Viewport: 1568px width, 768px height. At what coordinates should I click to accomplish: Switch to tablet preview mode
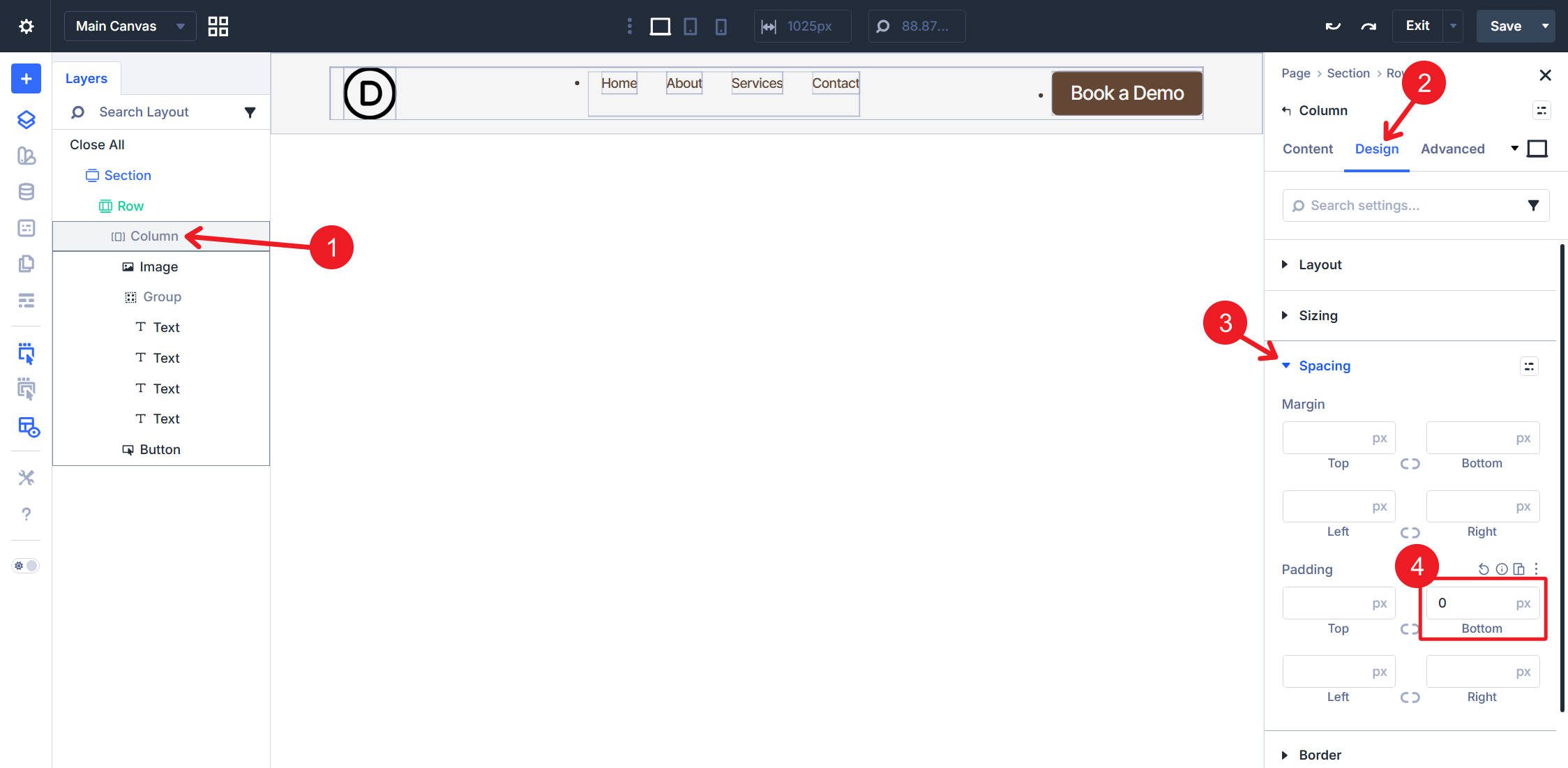tap(690, 26)
